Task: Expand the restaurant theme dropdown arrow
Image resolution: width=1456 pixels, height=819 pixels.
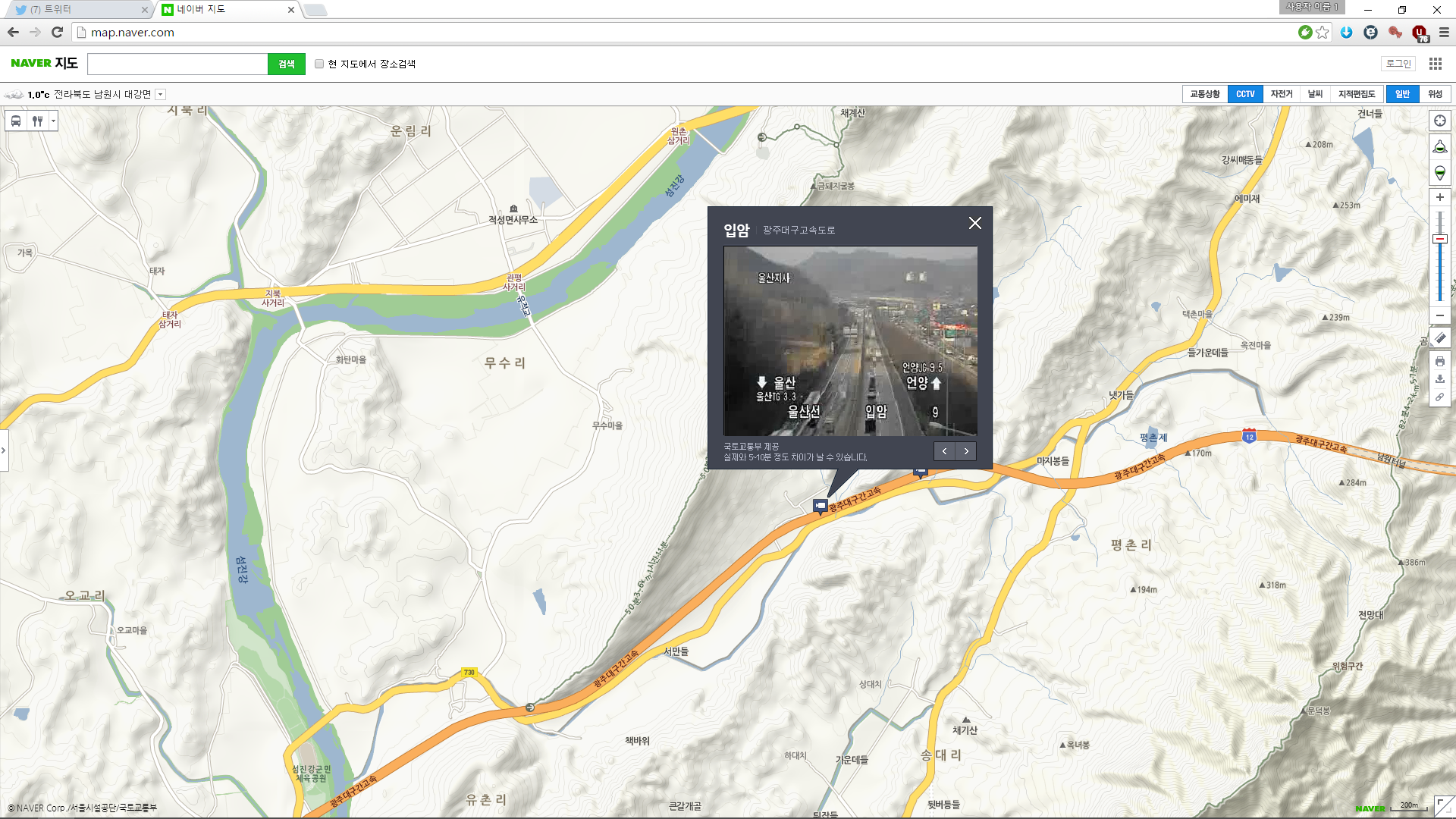Action: 53,121
